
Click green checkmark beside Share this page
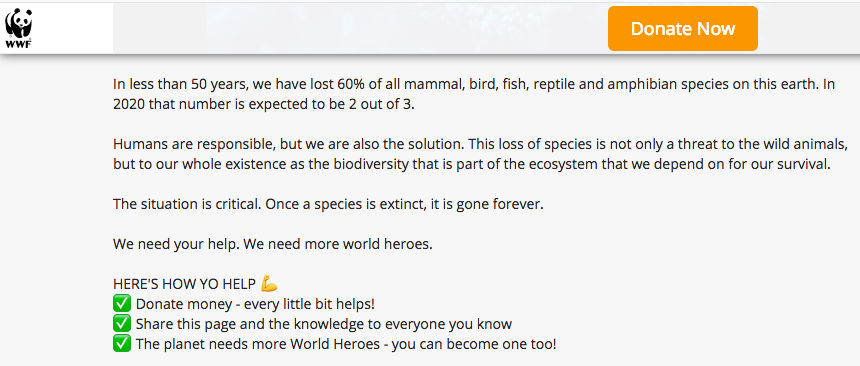[122, 324]
